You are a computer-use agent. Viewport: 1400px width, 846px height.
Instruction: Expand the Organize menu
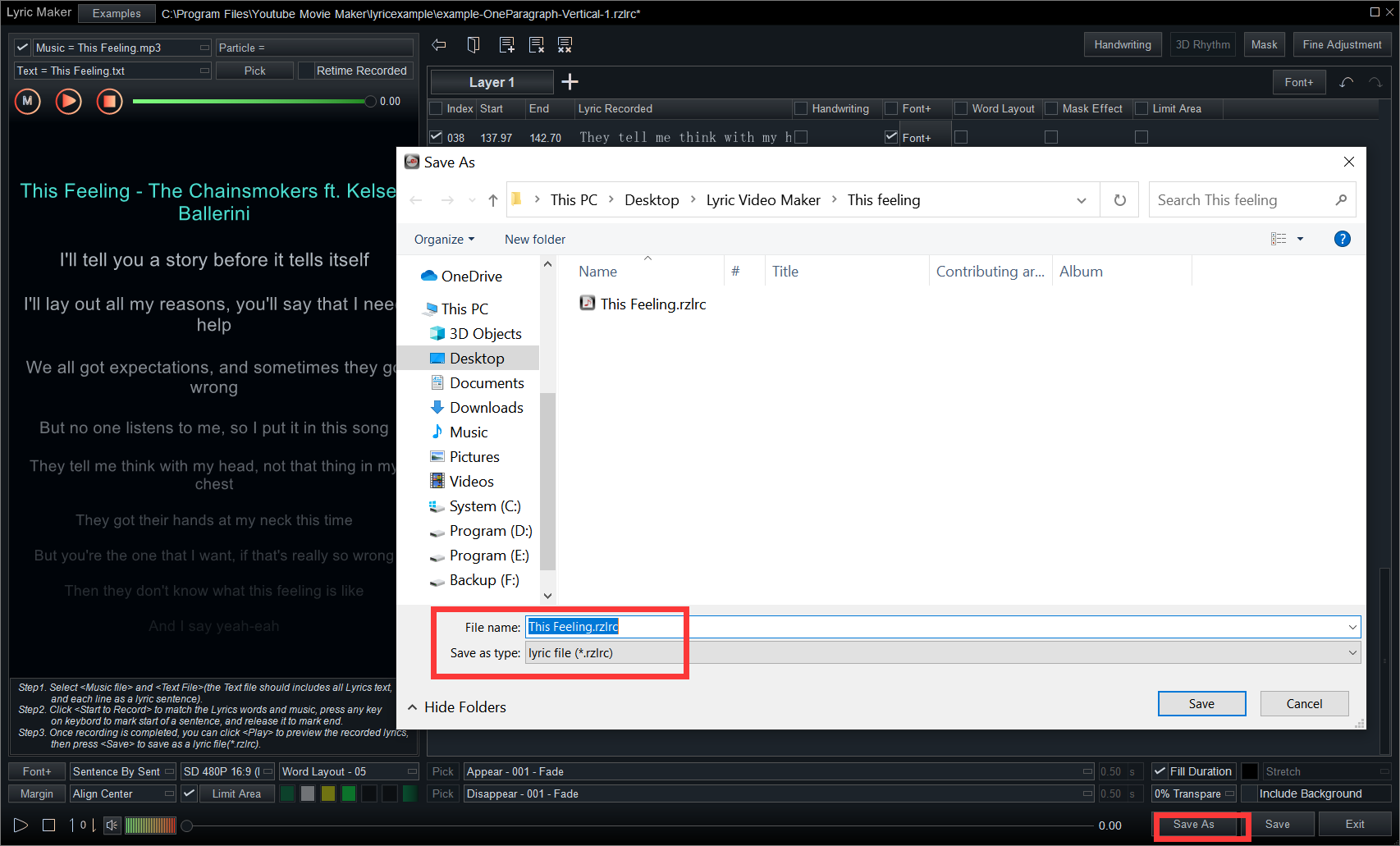tap(444, 240)
